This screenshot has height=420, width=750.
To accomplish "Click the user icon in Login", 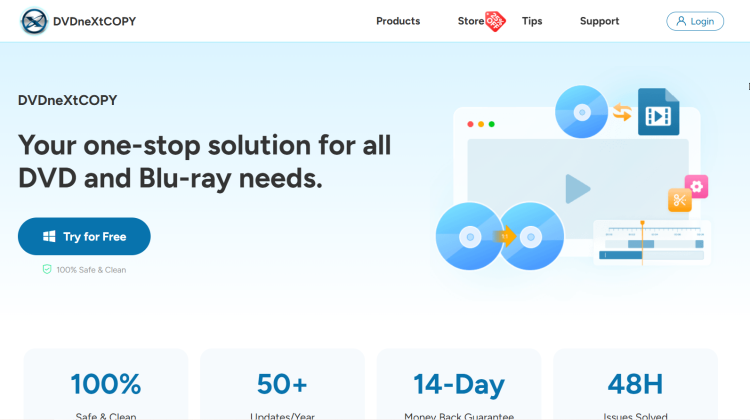I will [x=681, y=21].
